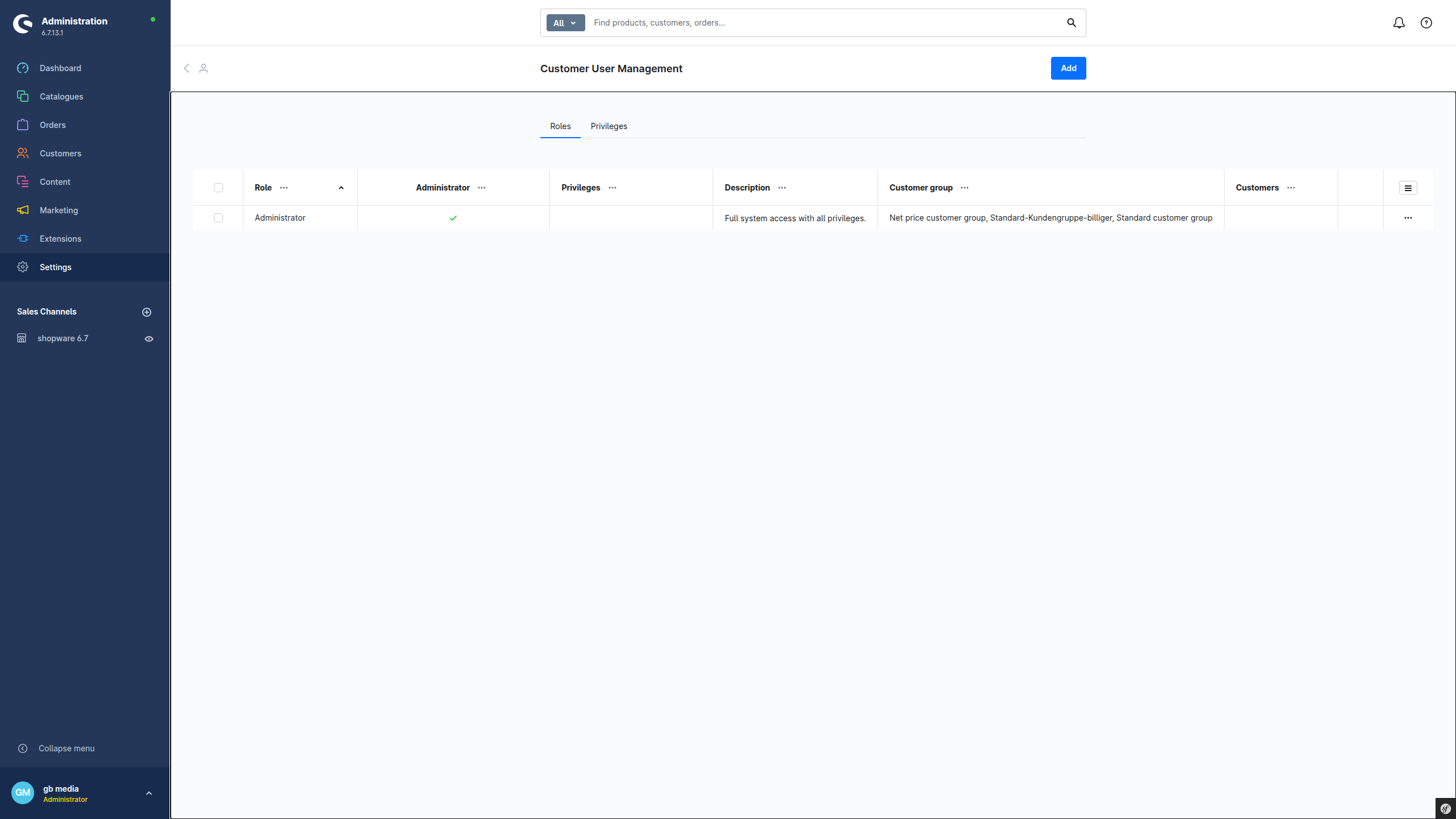Open Description column options menu

782,188
